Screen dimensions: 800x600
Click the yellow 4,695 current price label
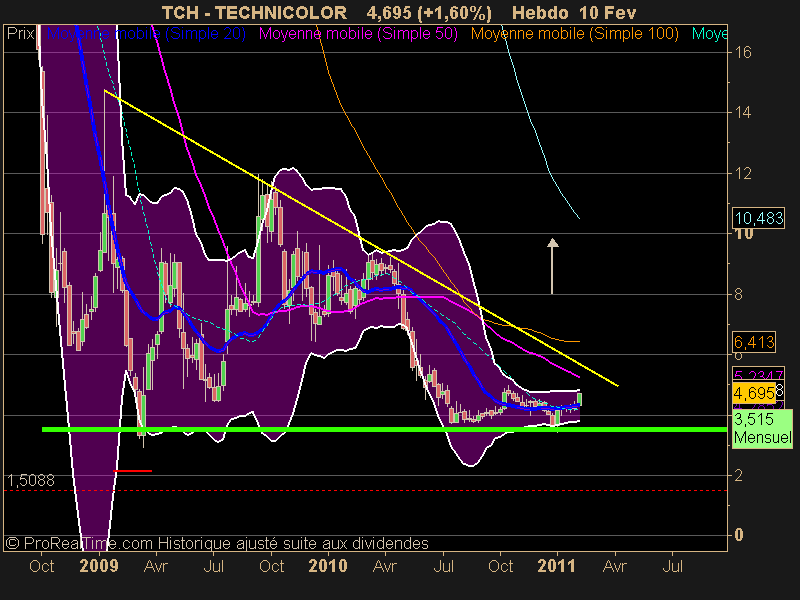click(x=754, y=393)
